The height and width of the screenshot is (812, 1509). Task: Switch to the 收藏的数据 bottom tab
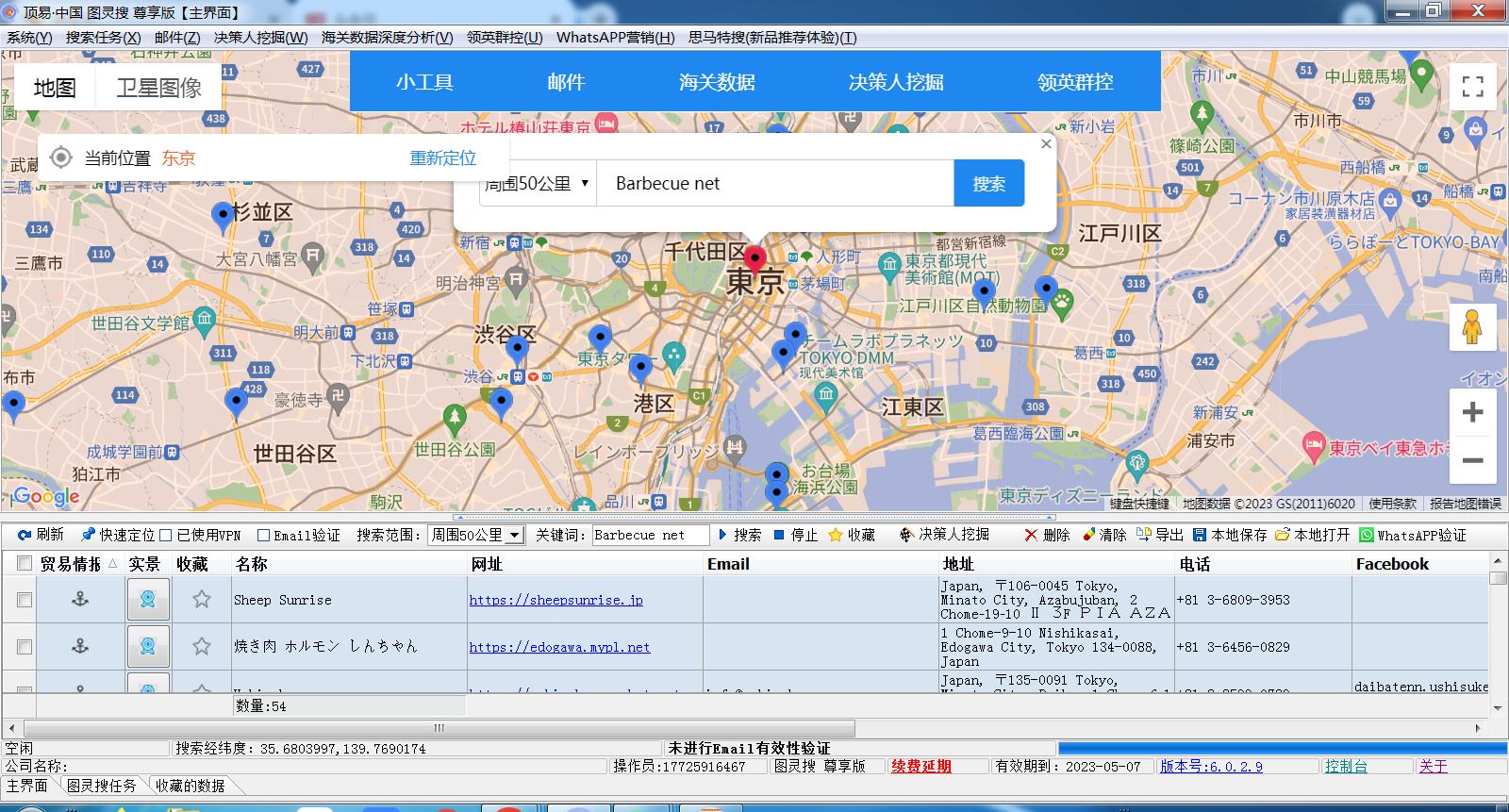pyautogui.click(x=191, y=786)
